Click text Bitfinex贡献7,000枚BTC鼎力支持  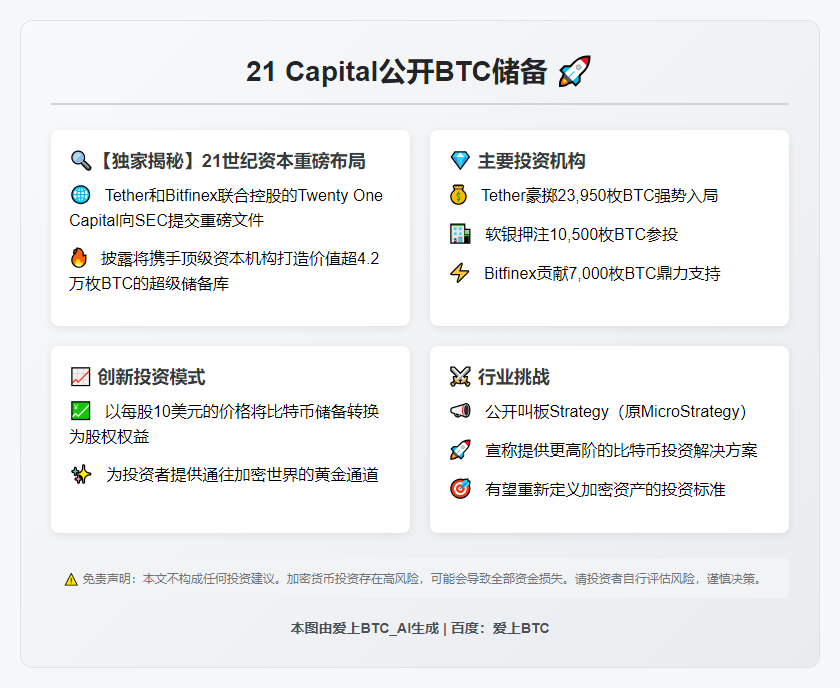[x=602, y=274]
